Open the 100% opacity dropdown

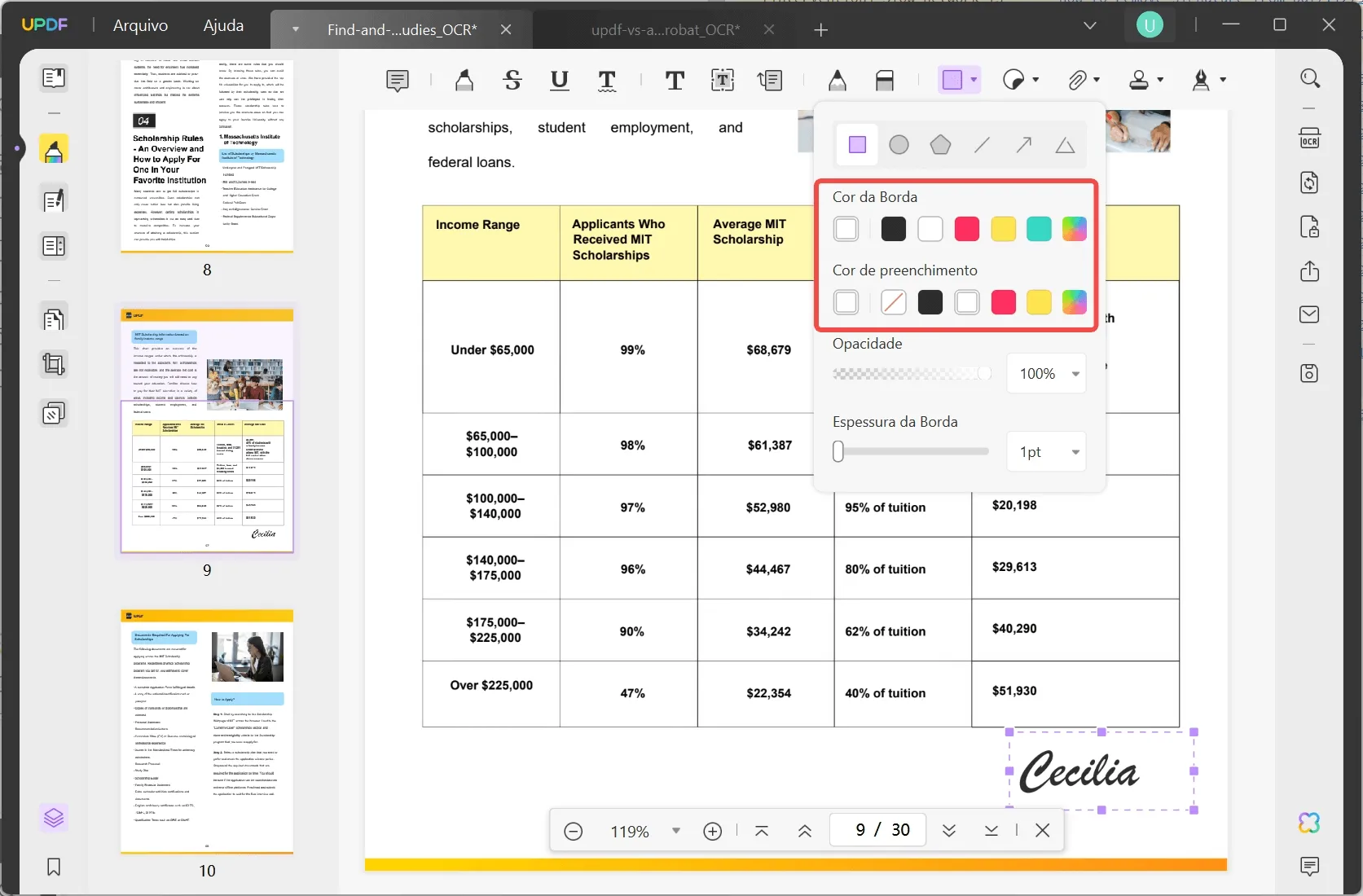point(1047,374)
